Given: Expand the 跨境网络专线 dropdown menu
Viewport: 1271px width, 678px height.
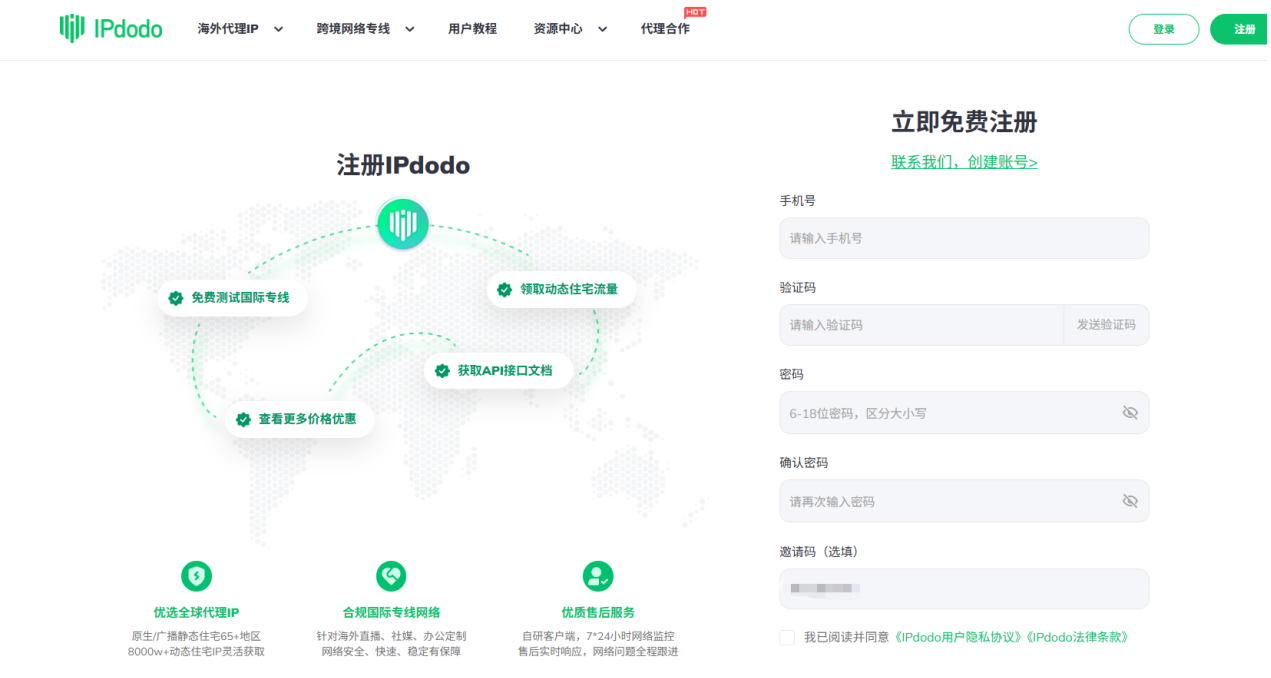Looking at the screenshot, I should (x=409, y=29).
